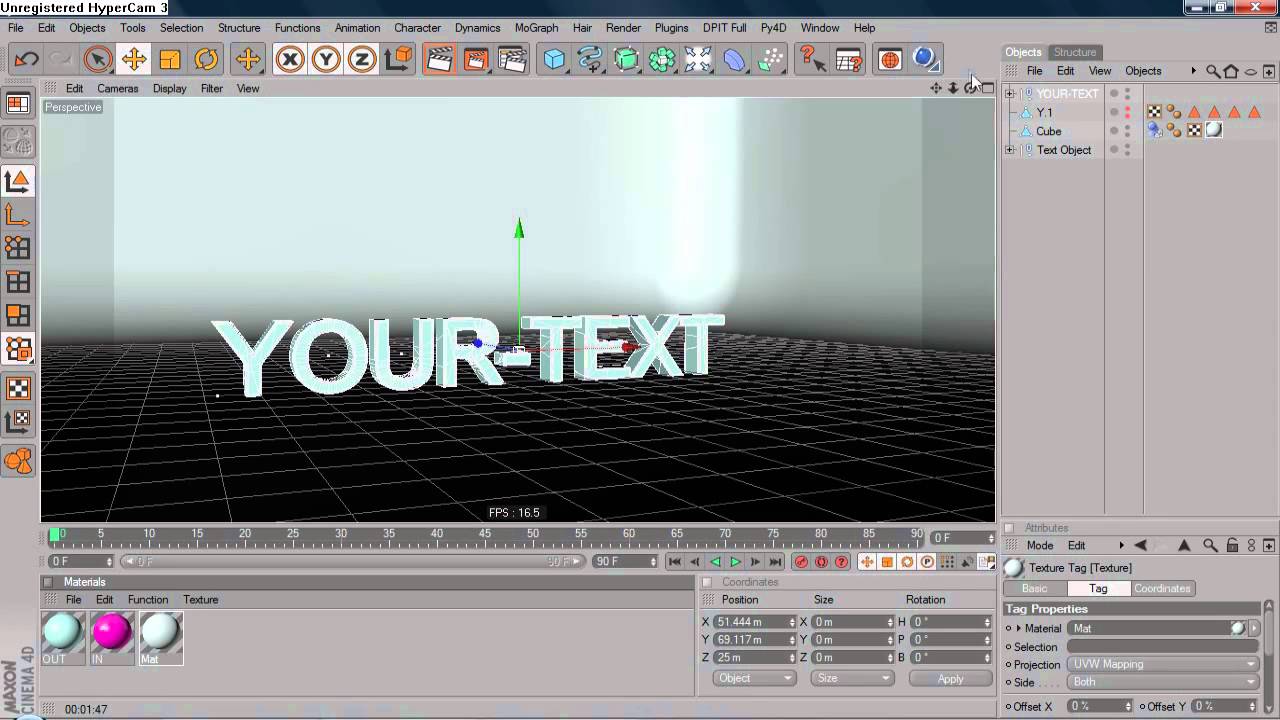Open the Projection UVW Mapping dropdown
Screen dimensions: 1280x720
pos(1164,664)
